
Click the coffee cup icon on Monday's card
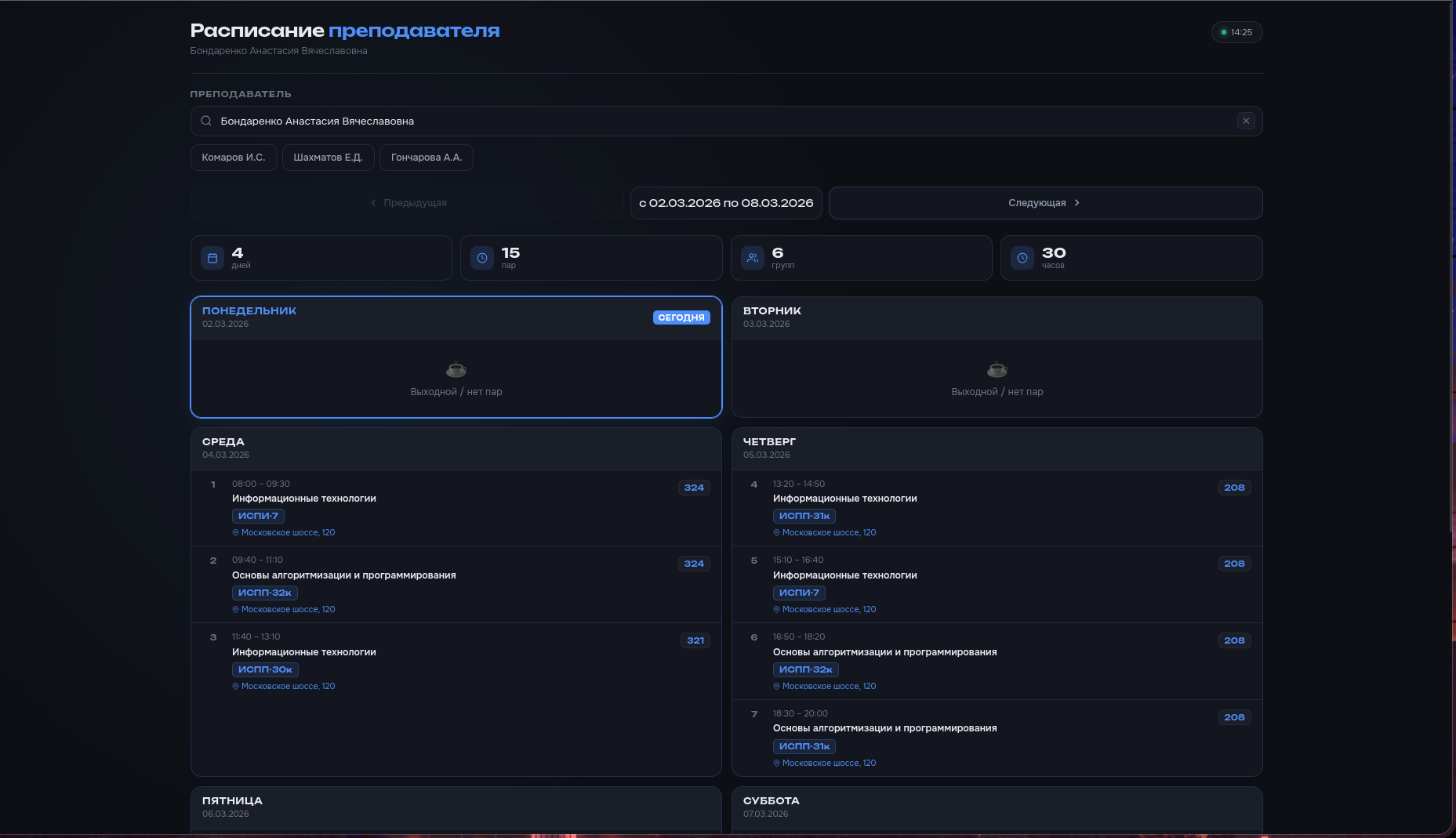pyautogui.click(x=456, y=369)
